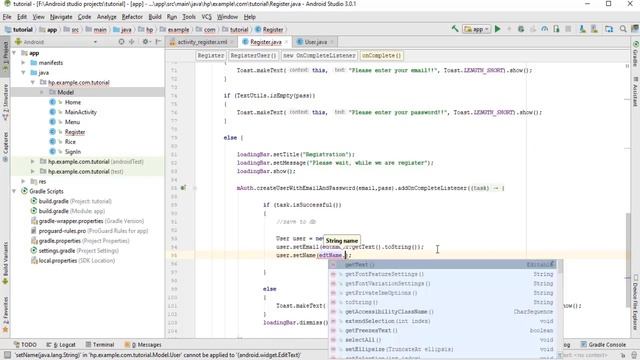Switch to User.java tab
This screenshot has width=640, height=360.
click(x=316, y=42)
